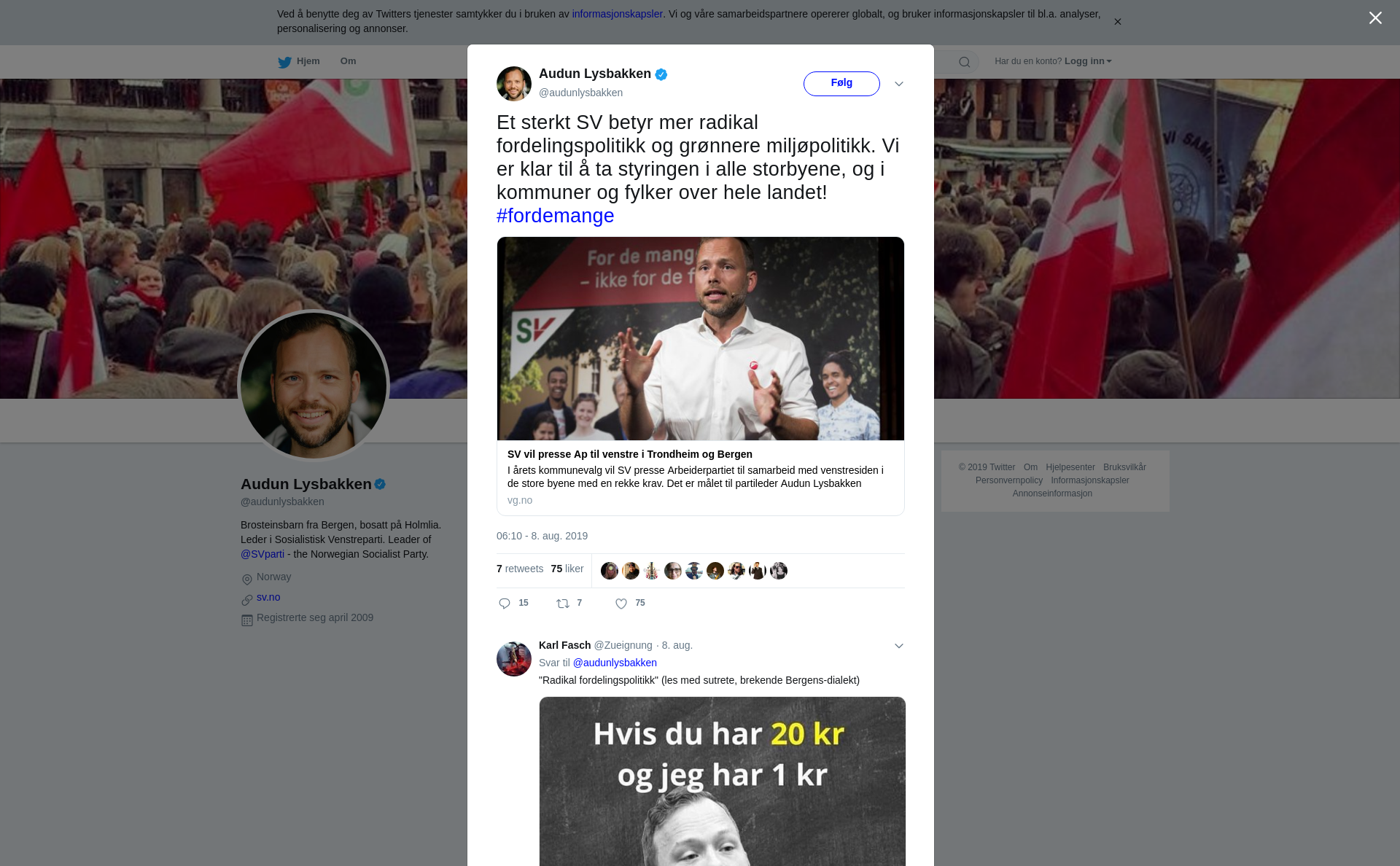1400x866 pixels.
Task: Like the tweet with the heart icon
Action: (621, 604)
